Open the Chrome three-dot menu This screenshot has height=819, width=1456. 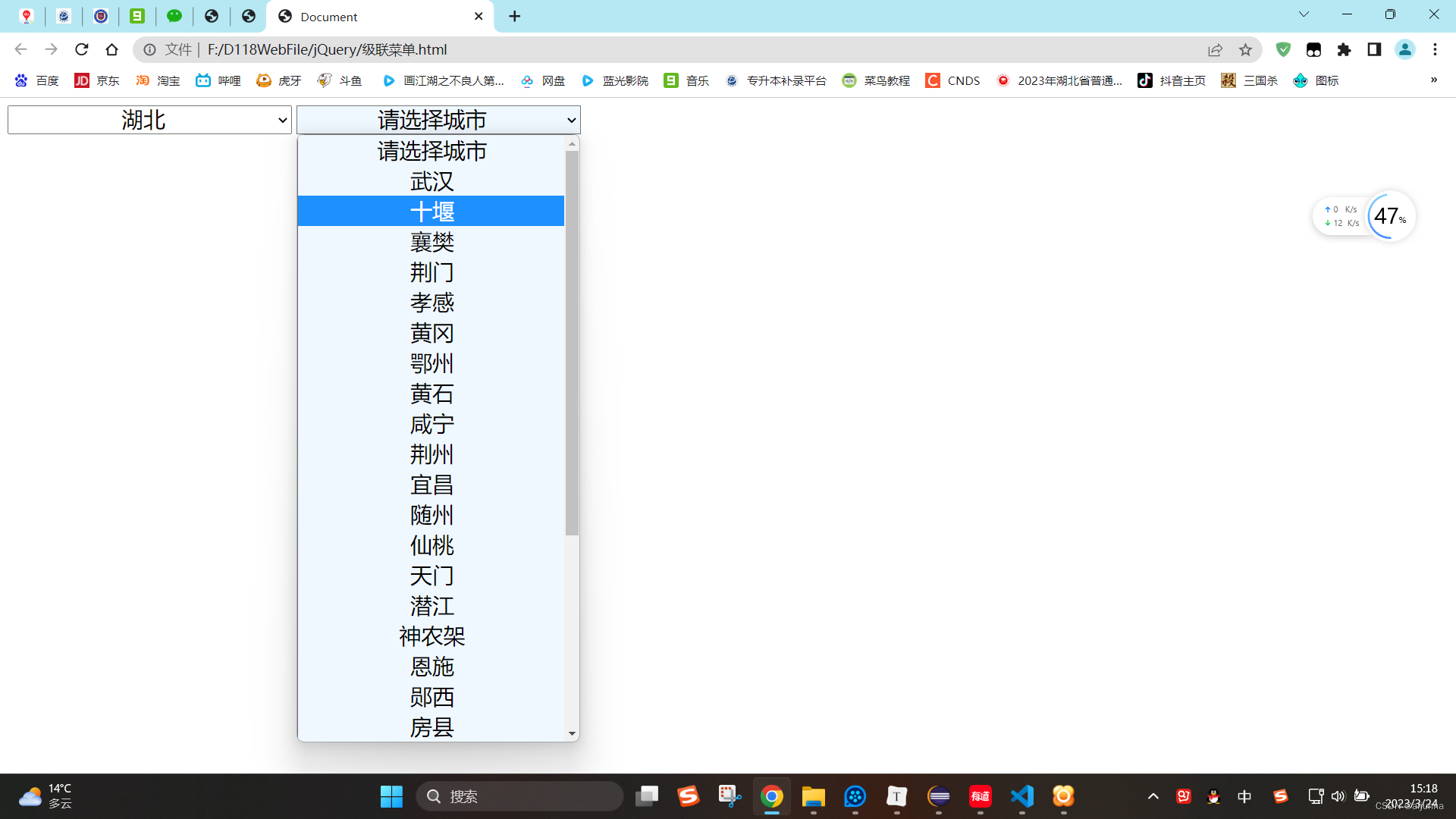[x=1435, y=49]
